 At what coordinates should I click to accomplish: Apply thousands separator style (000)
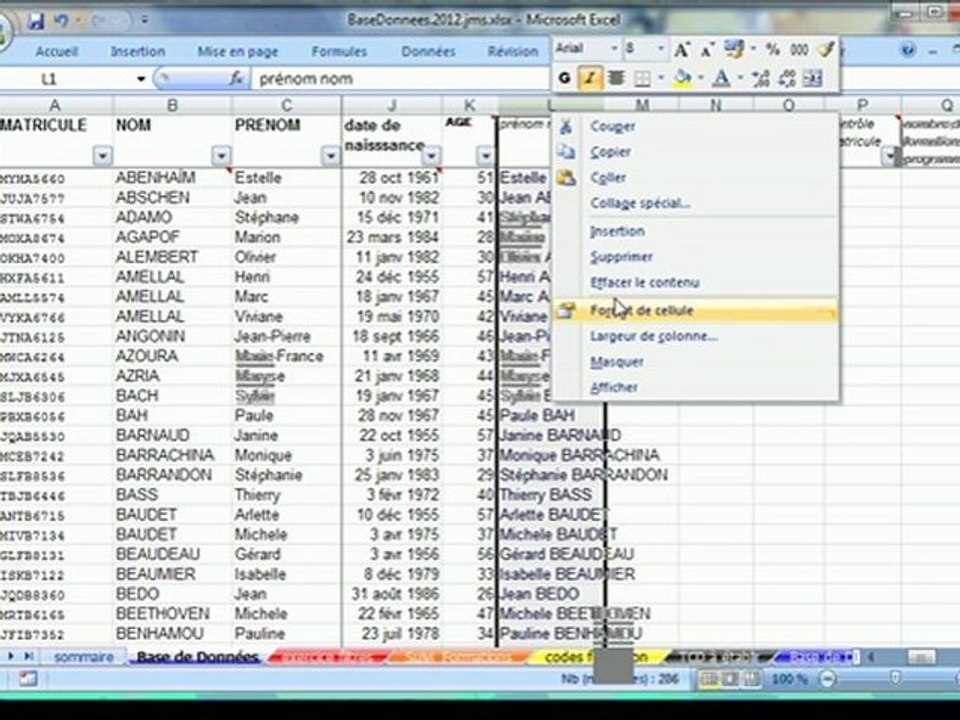click(798, 50)
